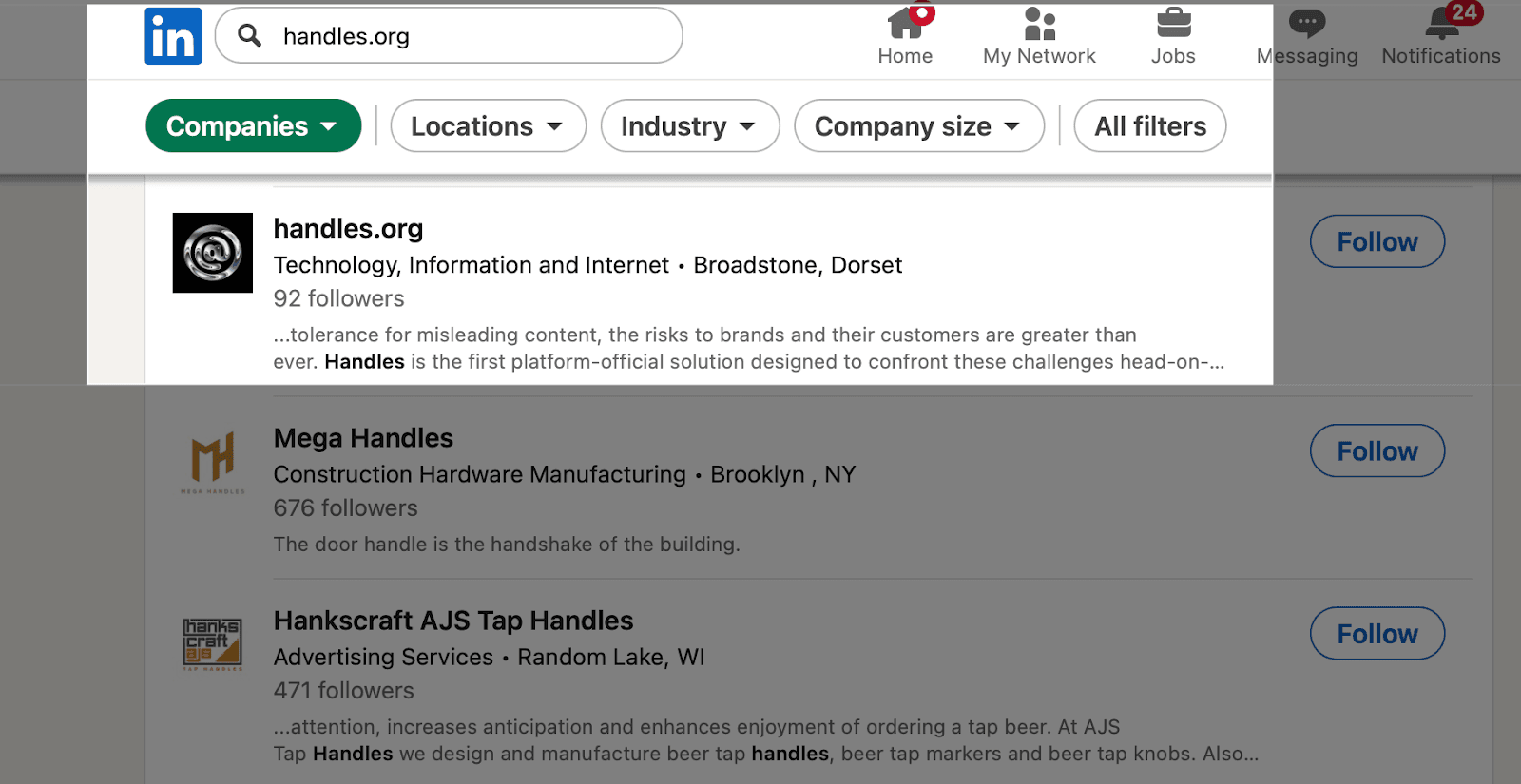This screenshot has width=1521, height=784.
Task: Open the Hankscraft AJS Tap Handles logo
Action: tap(213, 644)
